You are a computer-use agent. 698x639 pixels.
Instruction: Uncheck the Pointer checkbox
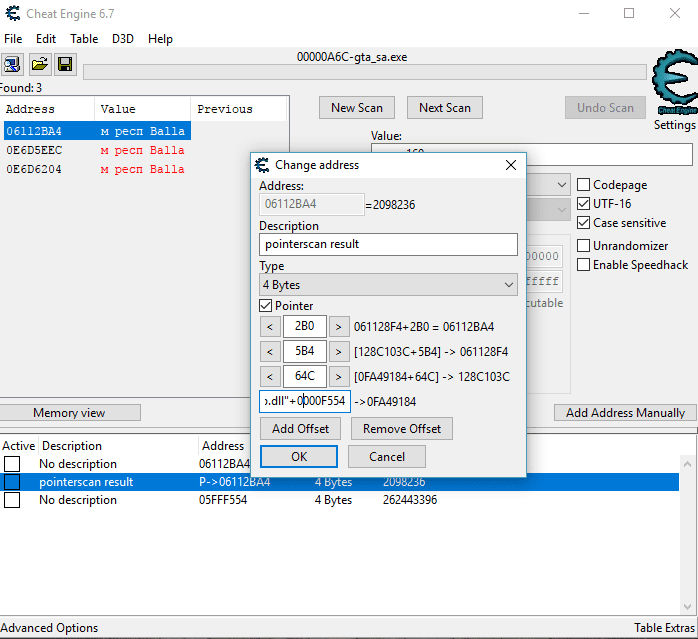[x=266, y=306]
